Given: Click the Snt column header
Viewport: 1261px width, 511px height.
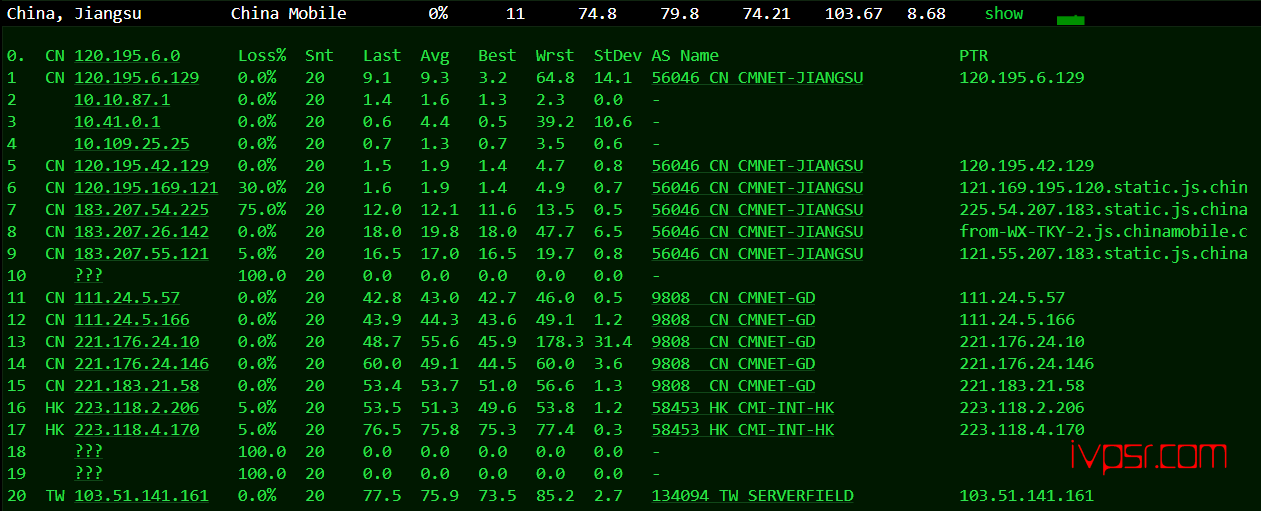Looking at the screenshot, I should coord(319,56).
